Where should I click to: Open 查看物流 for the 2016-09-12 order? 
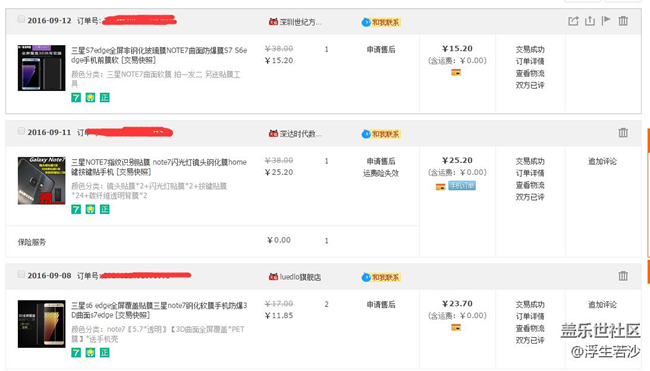(530, 73)
